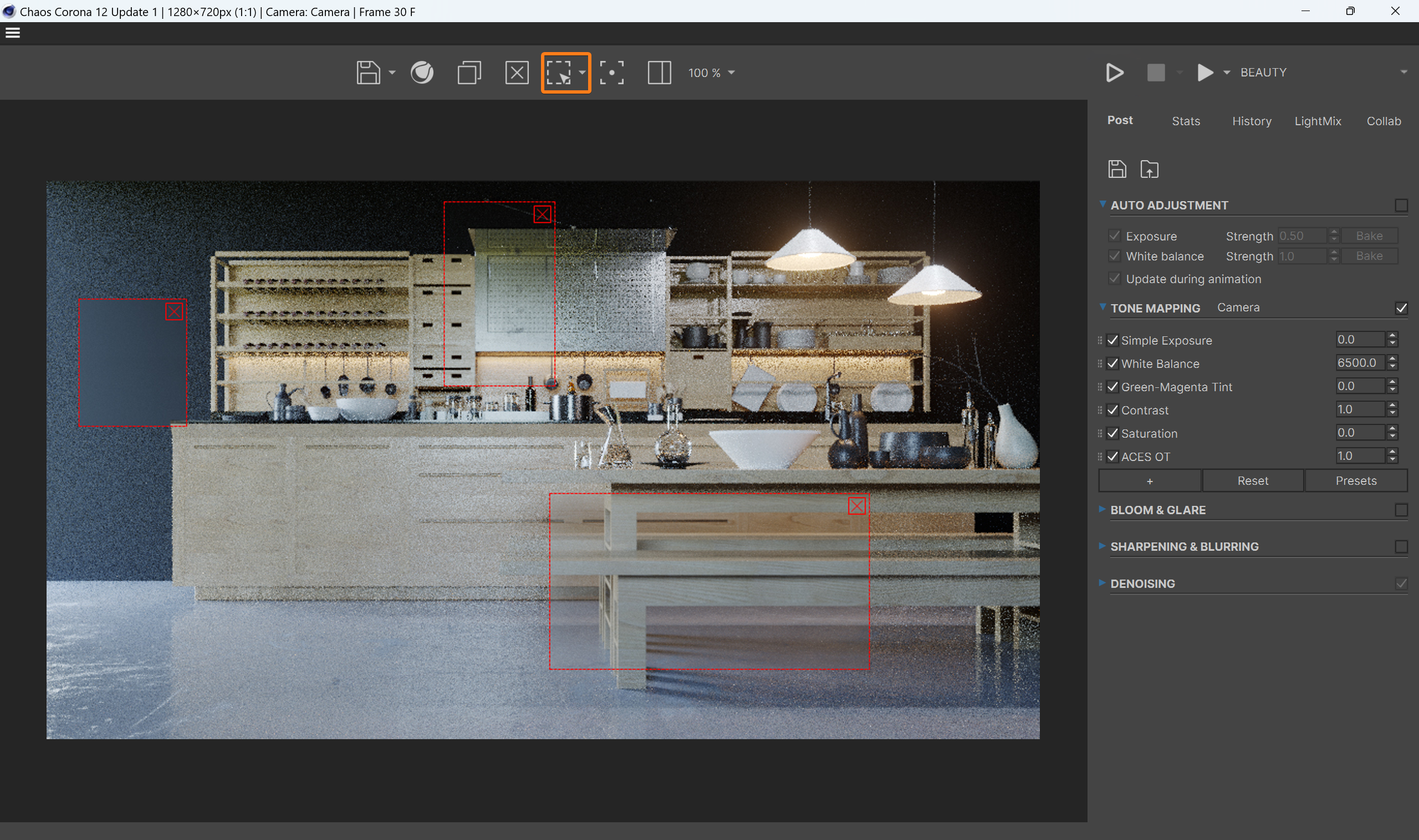The width and height of the screenshot is (1419, 840).
Task: Click the White Balance 6500.0 value field
Action: coord(1359,363)
